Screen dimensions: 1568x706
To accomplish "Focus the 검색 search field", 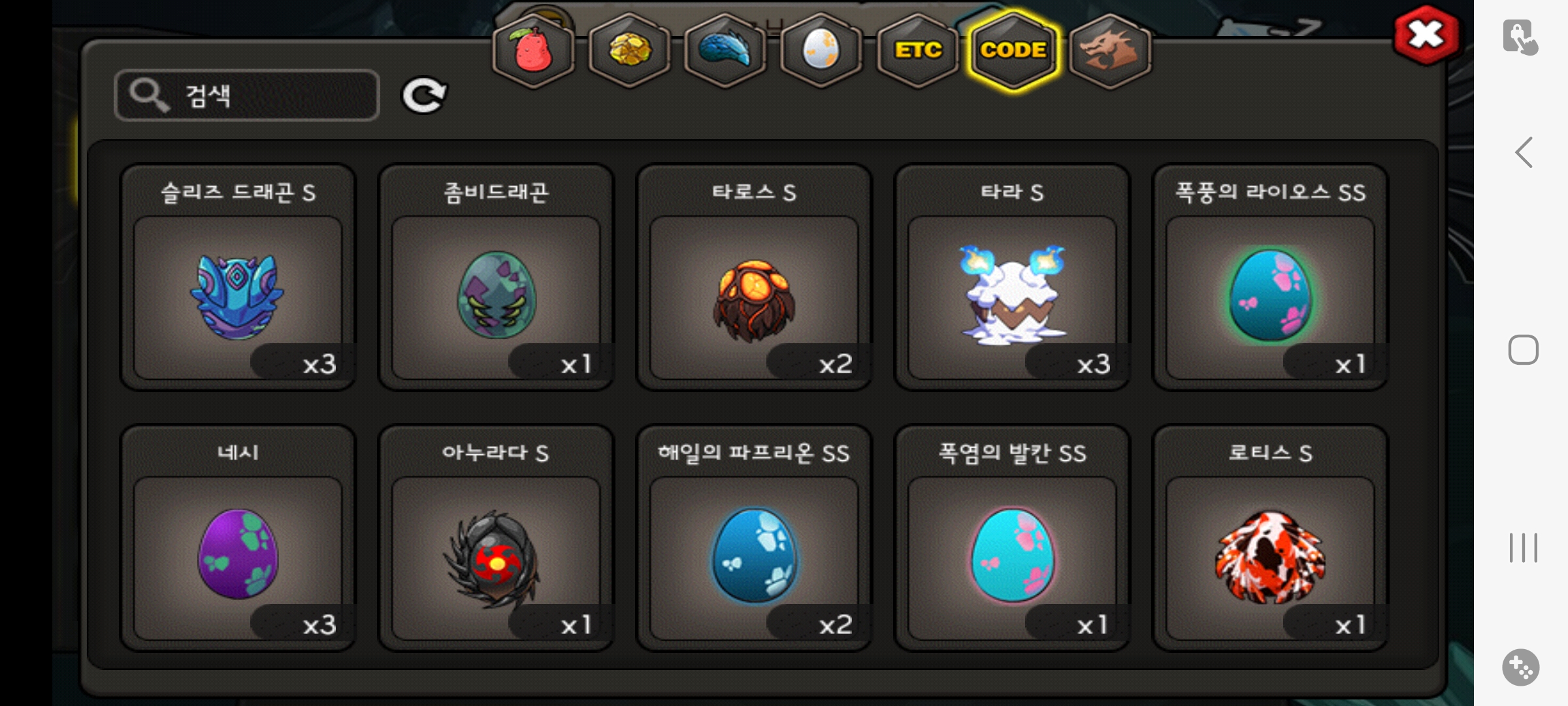I will coord(247,95).
